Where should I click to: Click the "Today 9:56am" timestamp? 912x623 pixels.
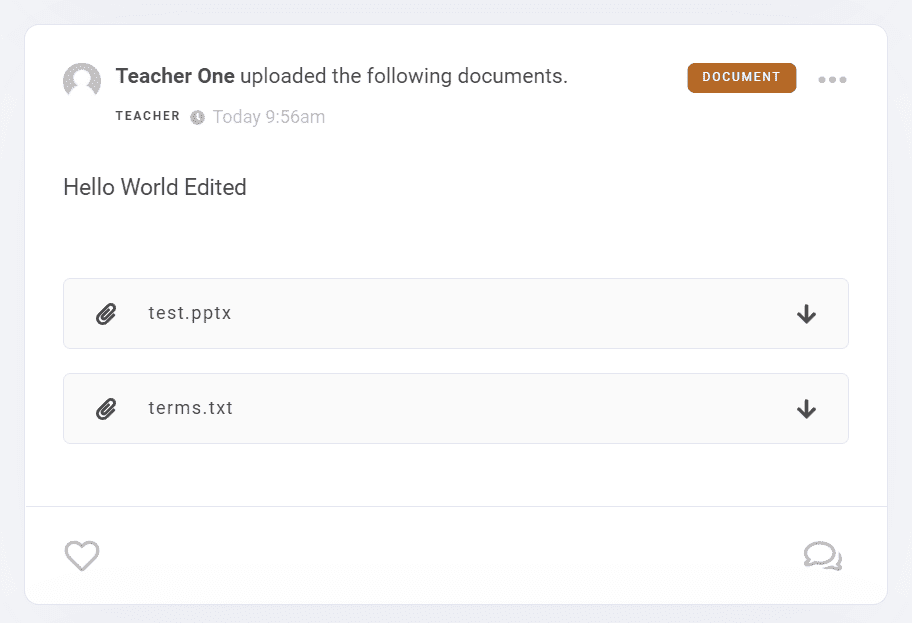tap(269, 117)
